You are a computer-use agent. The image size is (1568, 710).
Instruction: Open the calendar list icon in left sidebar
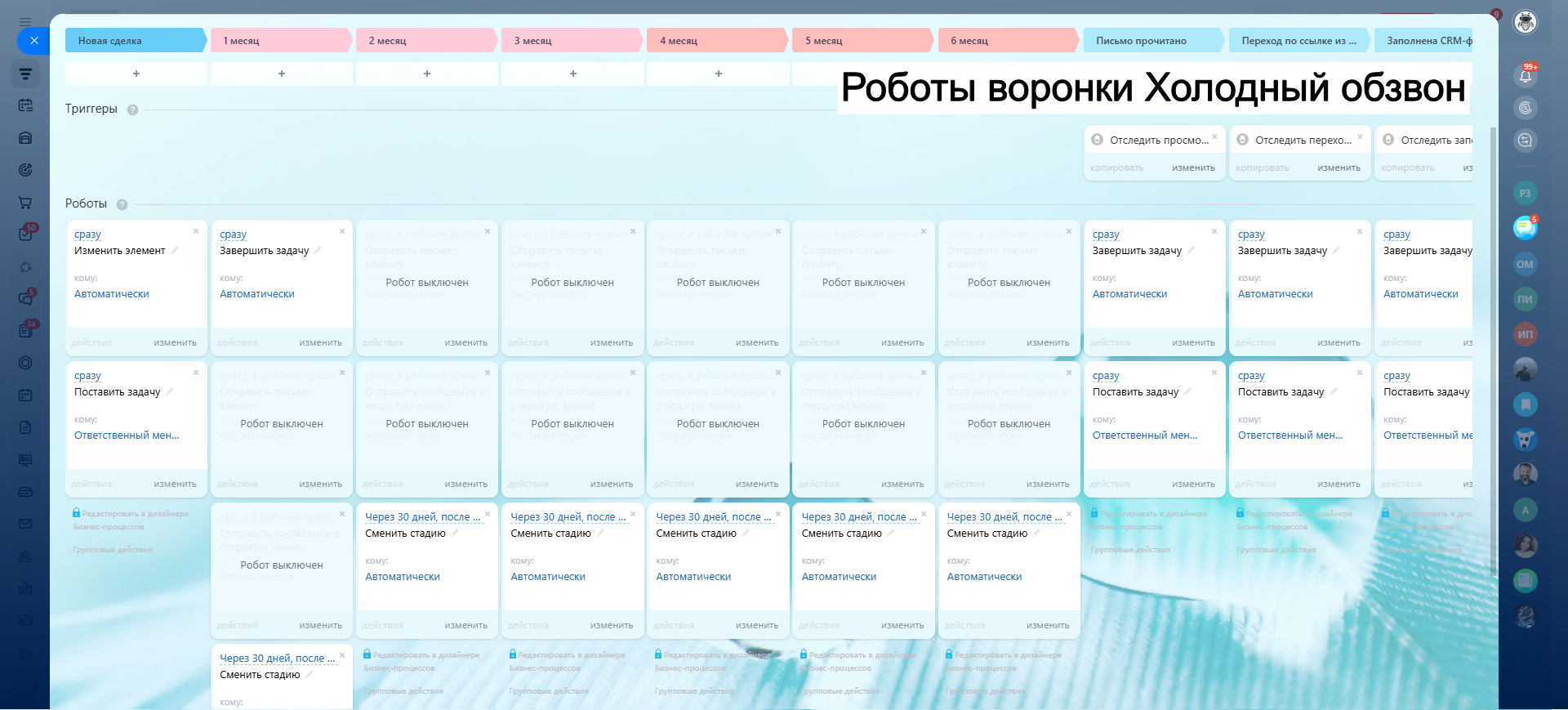[x=25, y=105]
